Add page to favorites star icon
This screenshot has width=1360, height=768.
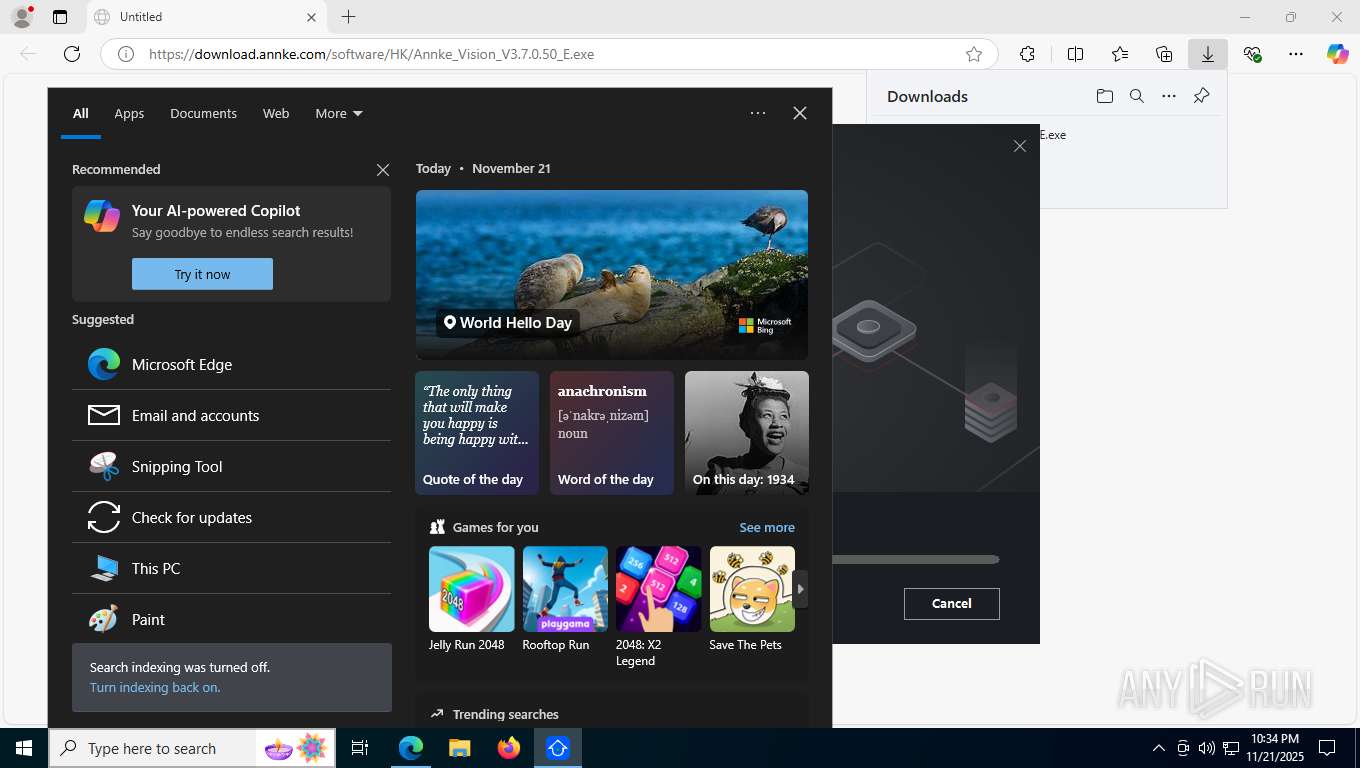pyautogui.click(x=974, y=54)
